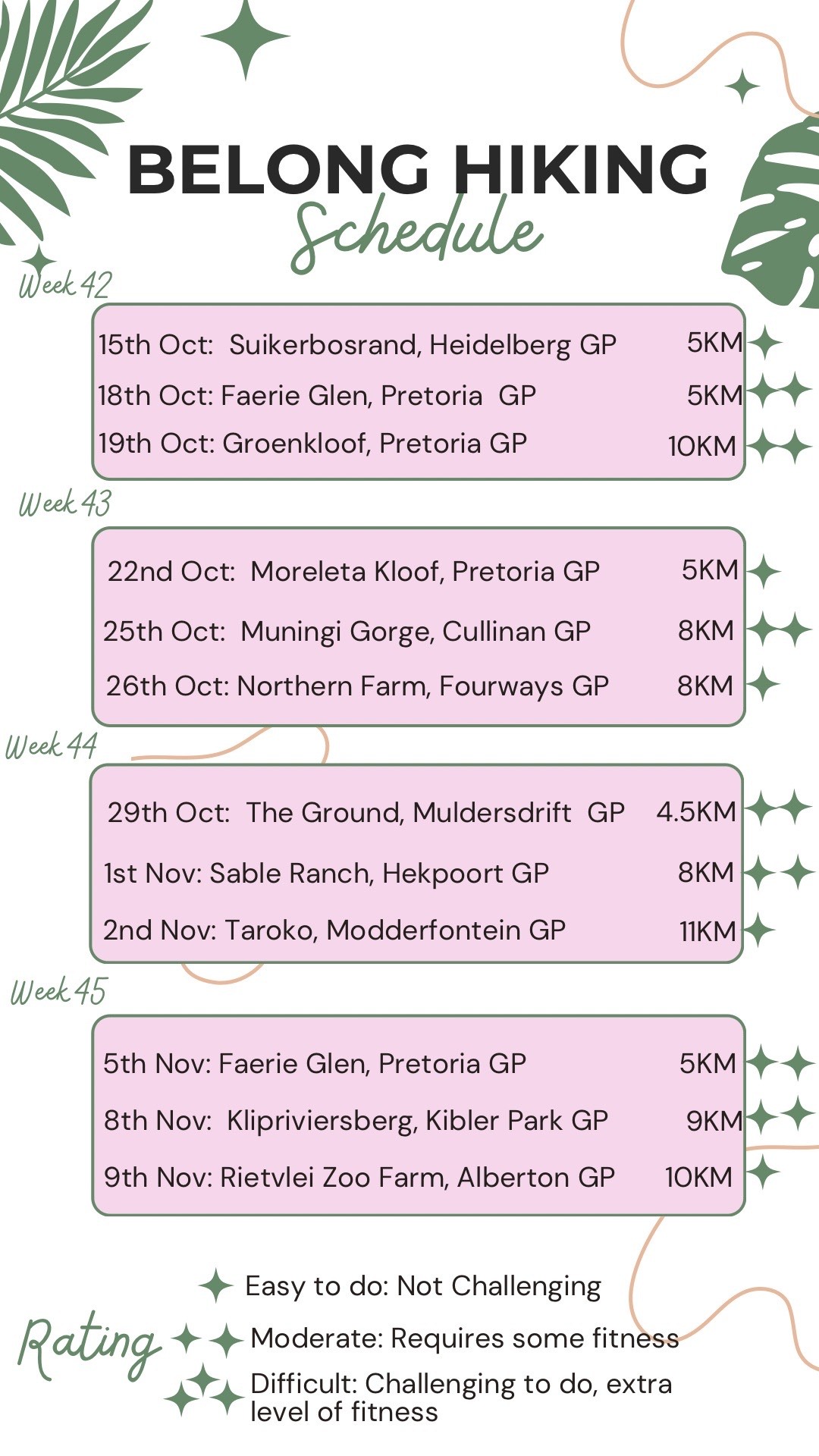Click the single star beside Moreleta Kloof 5KM
The height and width of the screenshot is (1456, 819).
coord(763,571)
